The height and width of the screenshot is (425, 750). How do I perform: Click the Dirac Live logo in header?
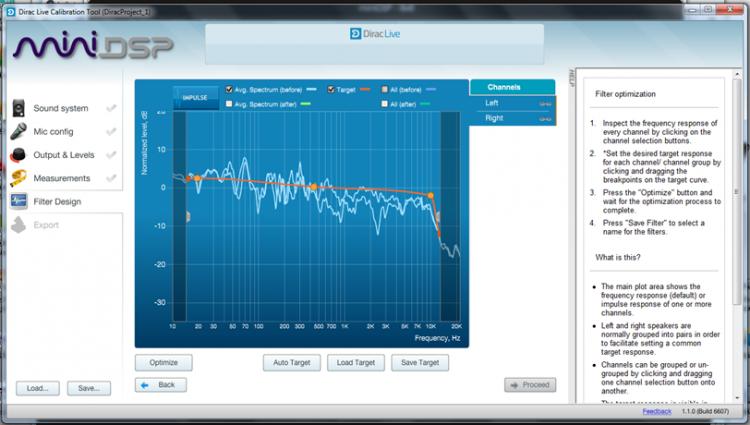[375, 34]
